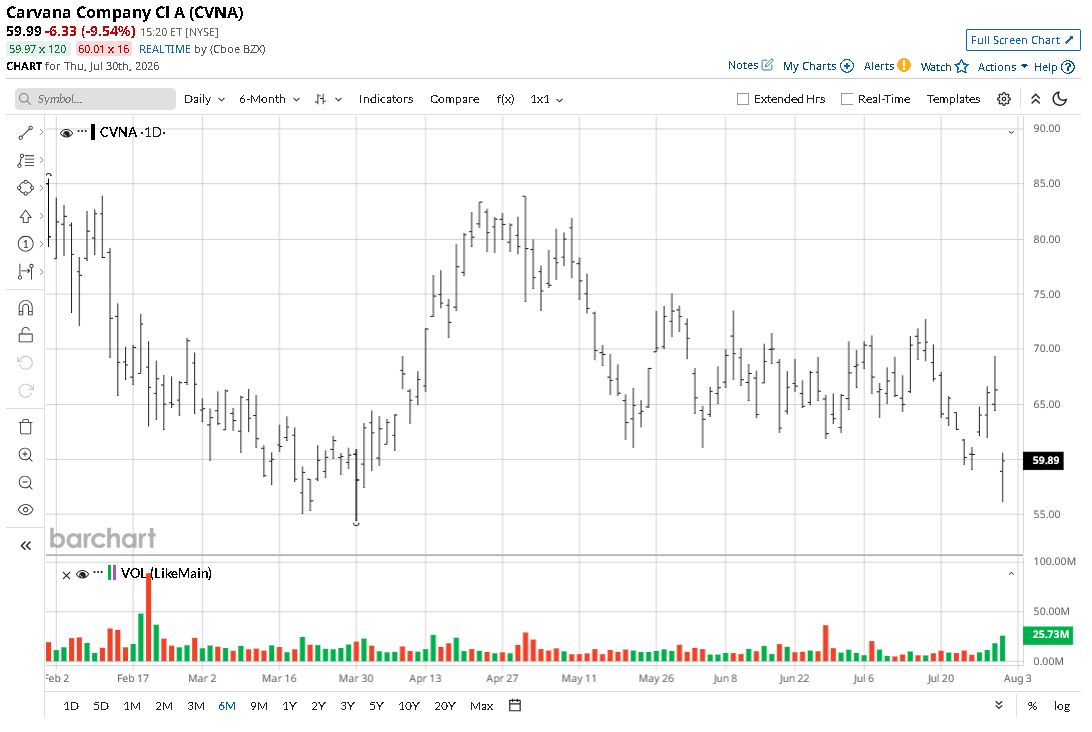Image resolution: width=1092 pixels, height=732 pixels.
Task: Select the 20Y range button
Action: 444,706
